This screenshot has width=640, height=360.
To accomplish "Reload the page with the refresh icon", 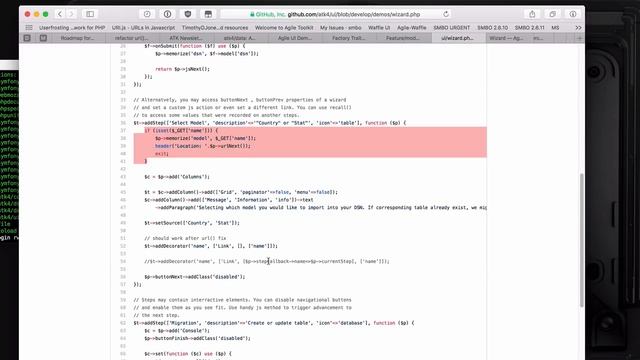I will (446, 14).
